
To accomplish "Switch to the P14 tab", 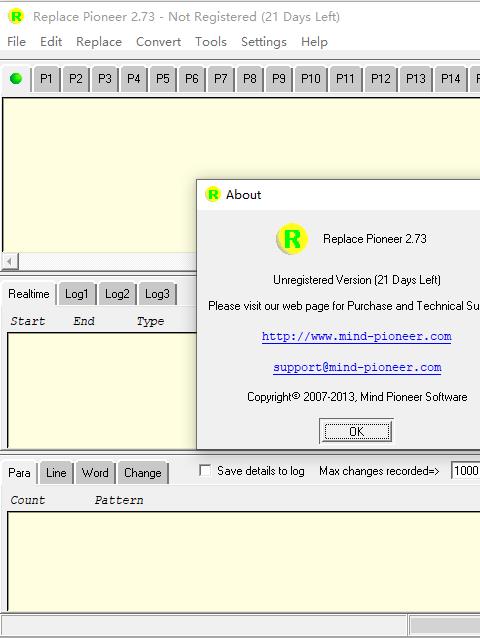I will (x=451, y=79).
